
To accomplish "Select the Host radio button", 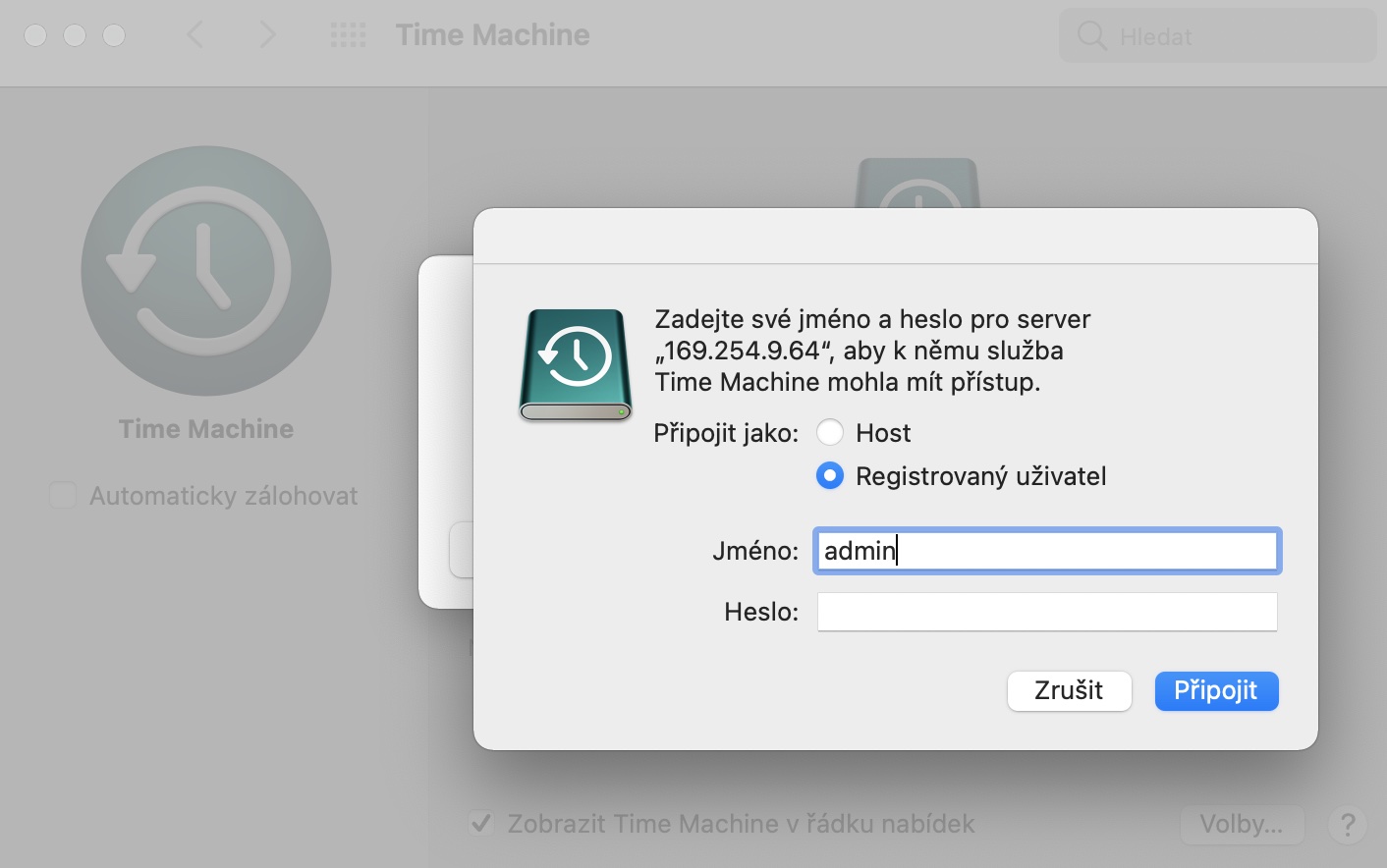I will (830, 432).
